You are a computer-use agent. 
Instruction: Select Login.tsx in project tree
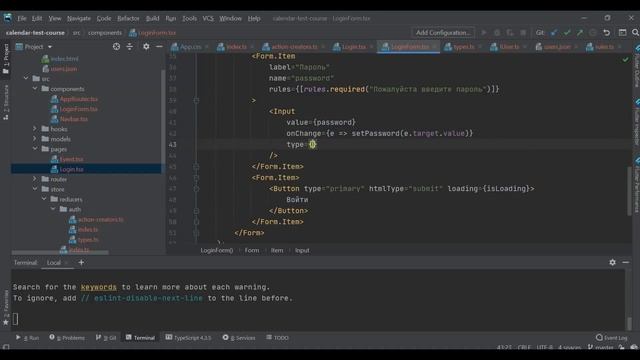(x=67, y=169)
